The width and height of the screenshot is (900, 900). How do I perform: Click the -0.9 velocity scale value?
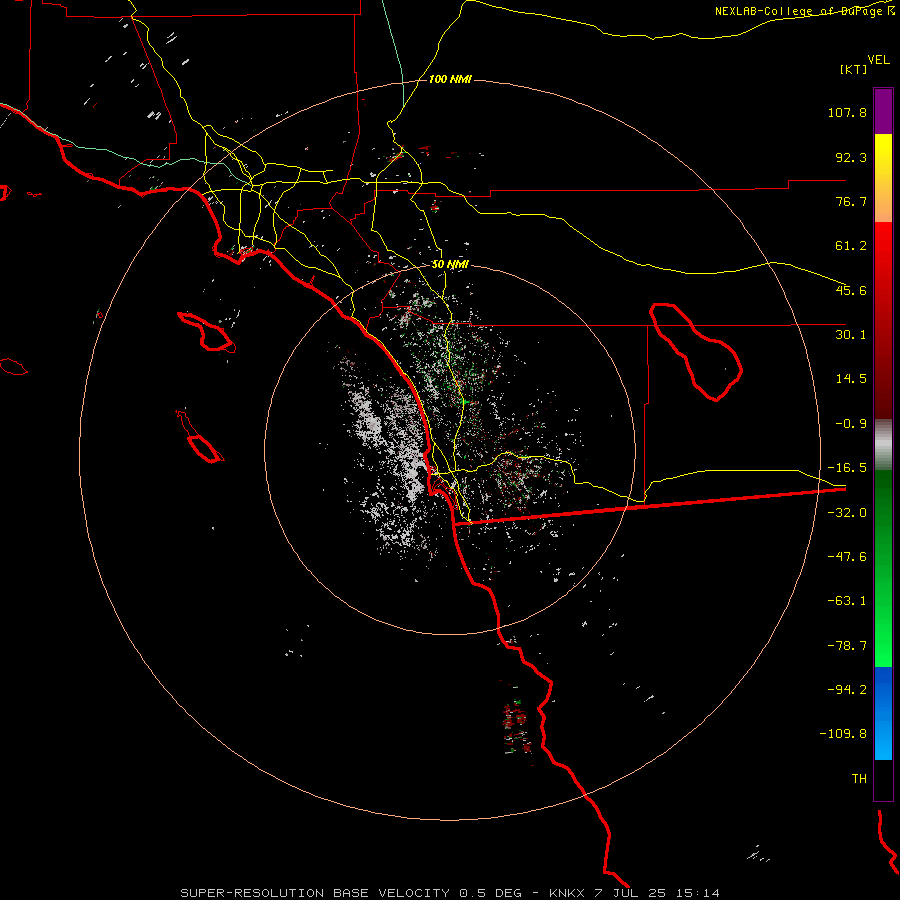pyautogui.click(x=851, y=424)
